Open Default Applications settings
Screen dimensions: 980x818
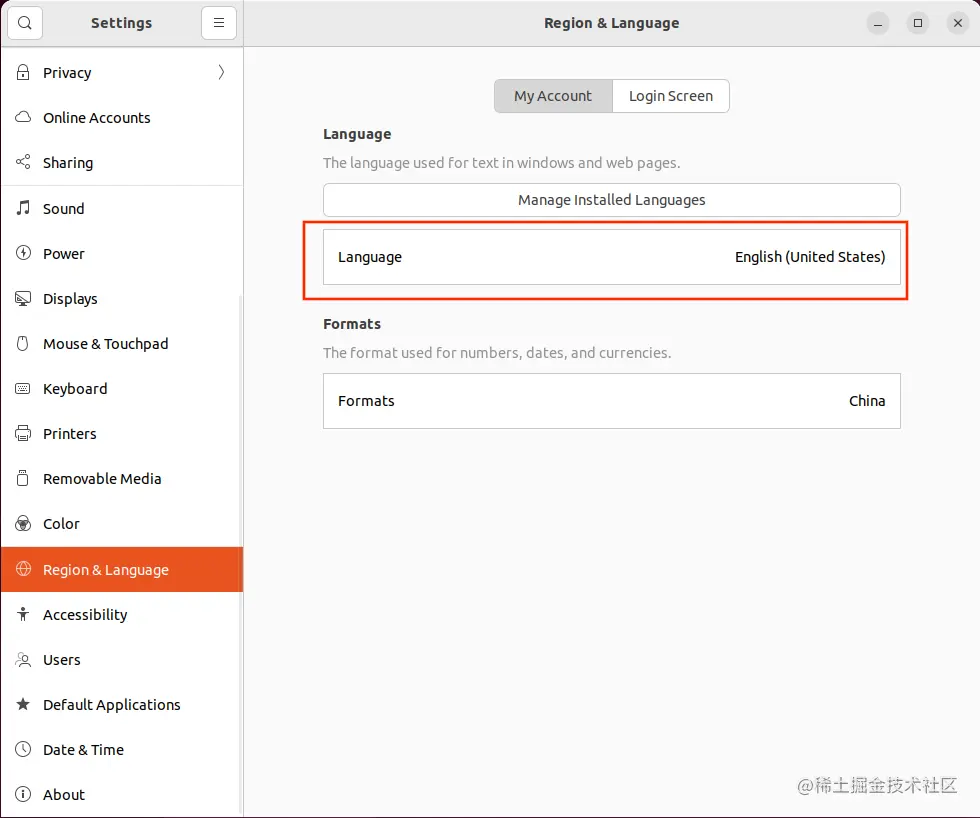pyautogui.click(x=122, y=705)
